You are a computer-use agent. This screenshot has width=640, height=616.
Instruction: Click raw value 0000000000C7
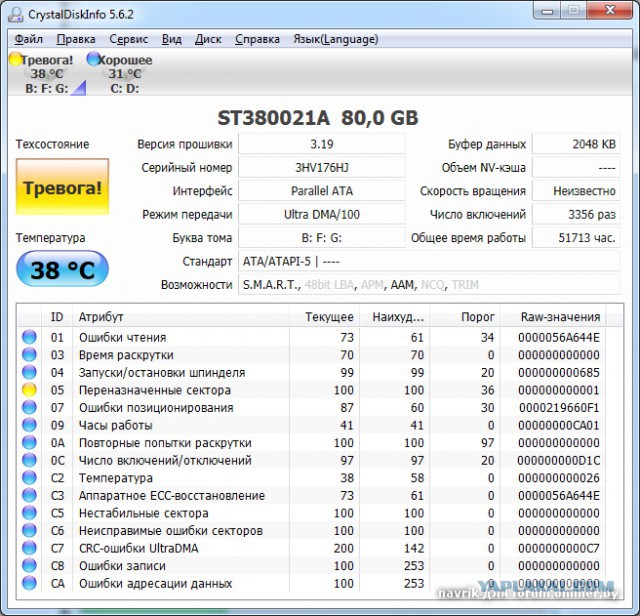(x=559, y=548)
